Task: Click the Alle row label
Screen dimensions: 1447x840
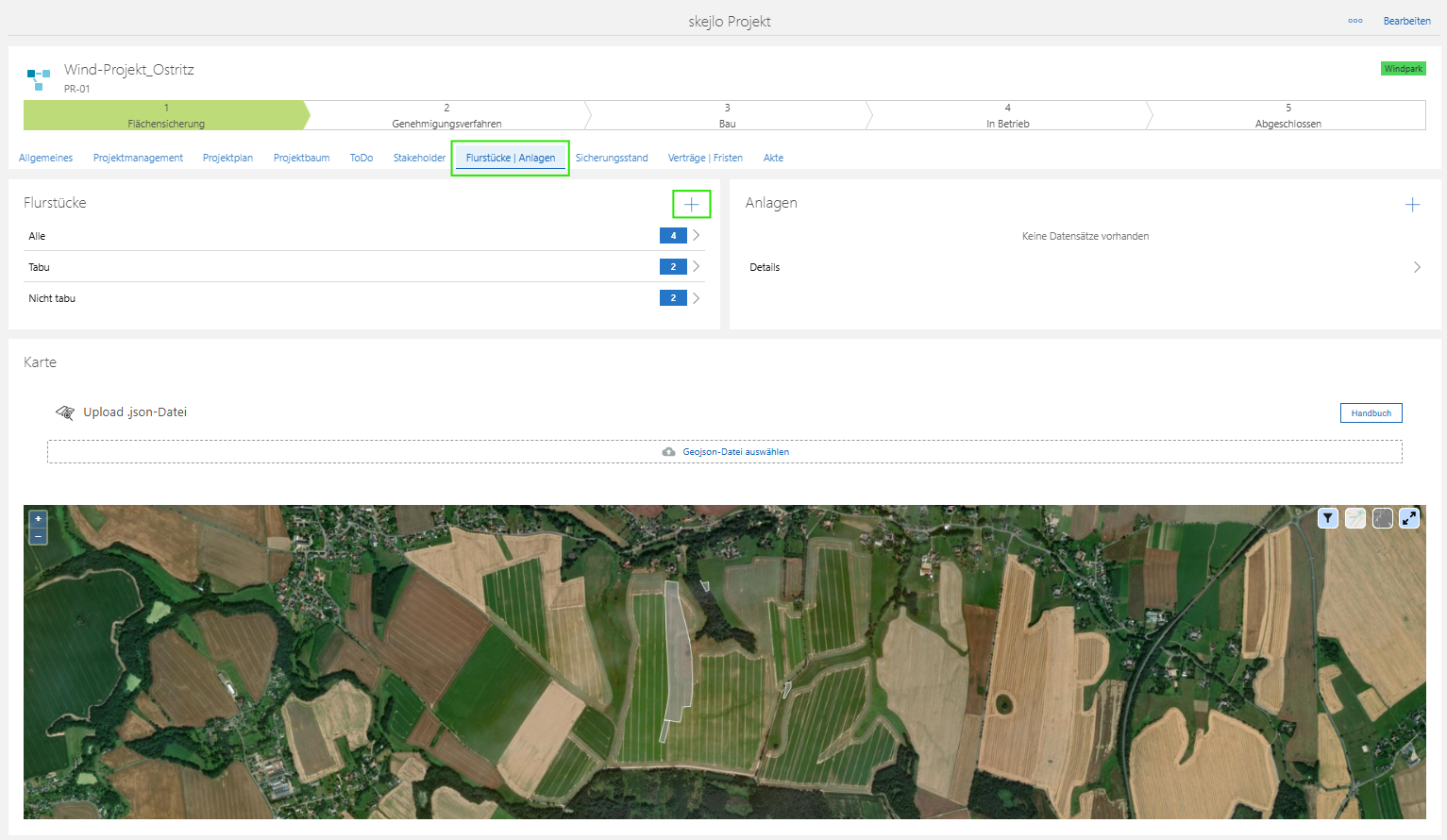Action: 37,236
